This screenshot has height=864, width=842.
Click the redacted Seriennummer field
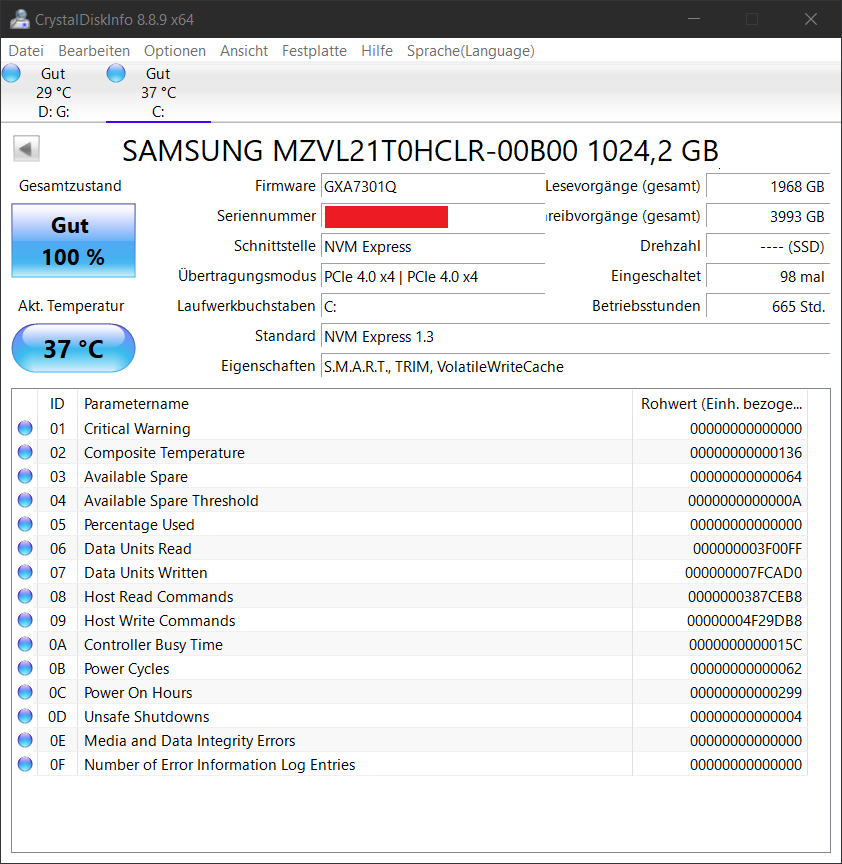coord(386,216)
